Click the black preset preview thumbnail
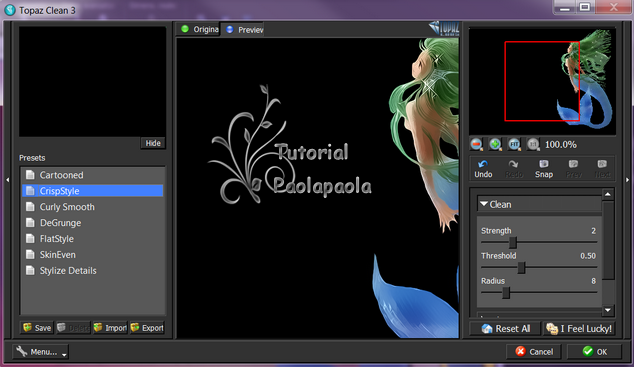The width and height of the screenshot is (634, 367). [92, 82]
